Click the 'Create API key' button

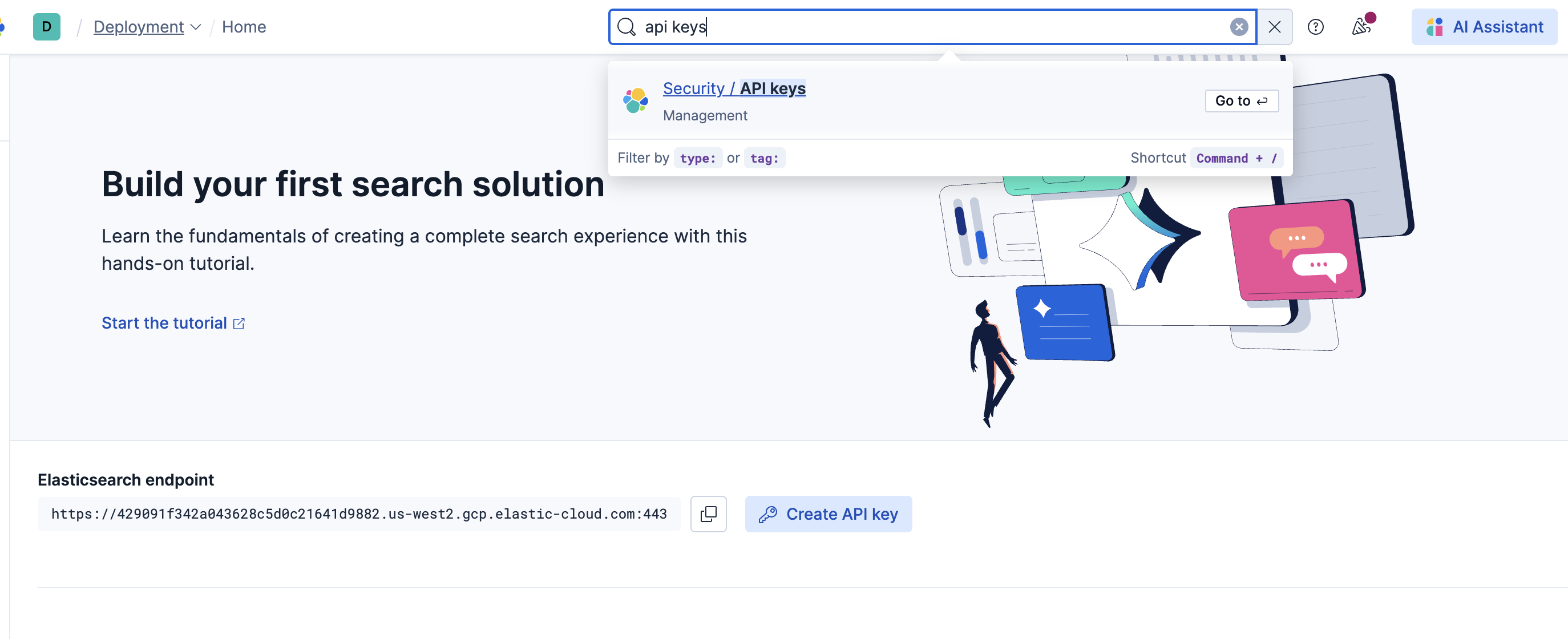pos(829,514)
